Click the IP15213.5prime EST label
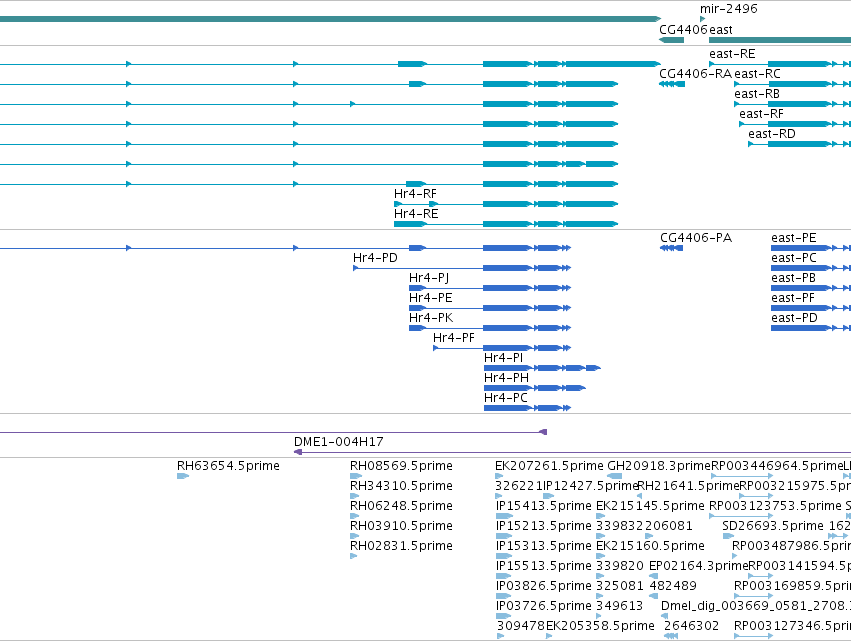The height and width of the screenshot is (641, 851). [x=544, y=526]
